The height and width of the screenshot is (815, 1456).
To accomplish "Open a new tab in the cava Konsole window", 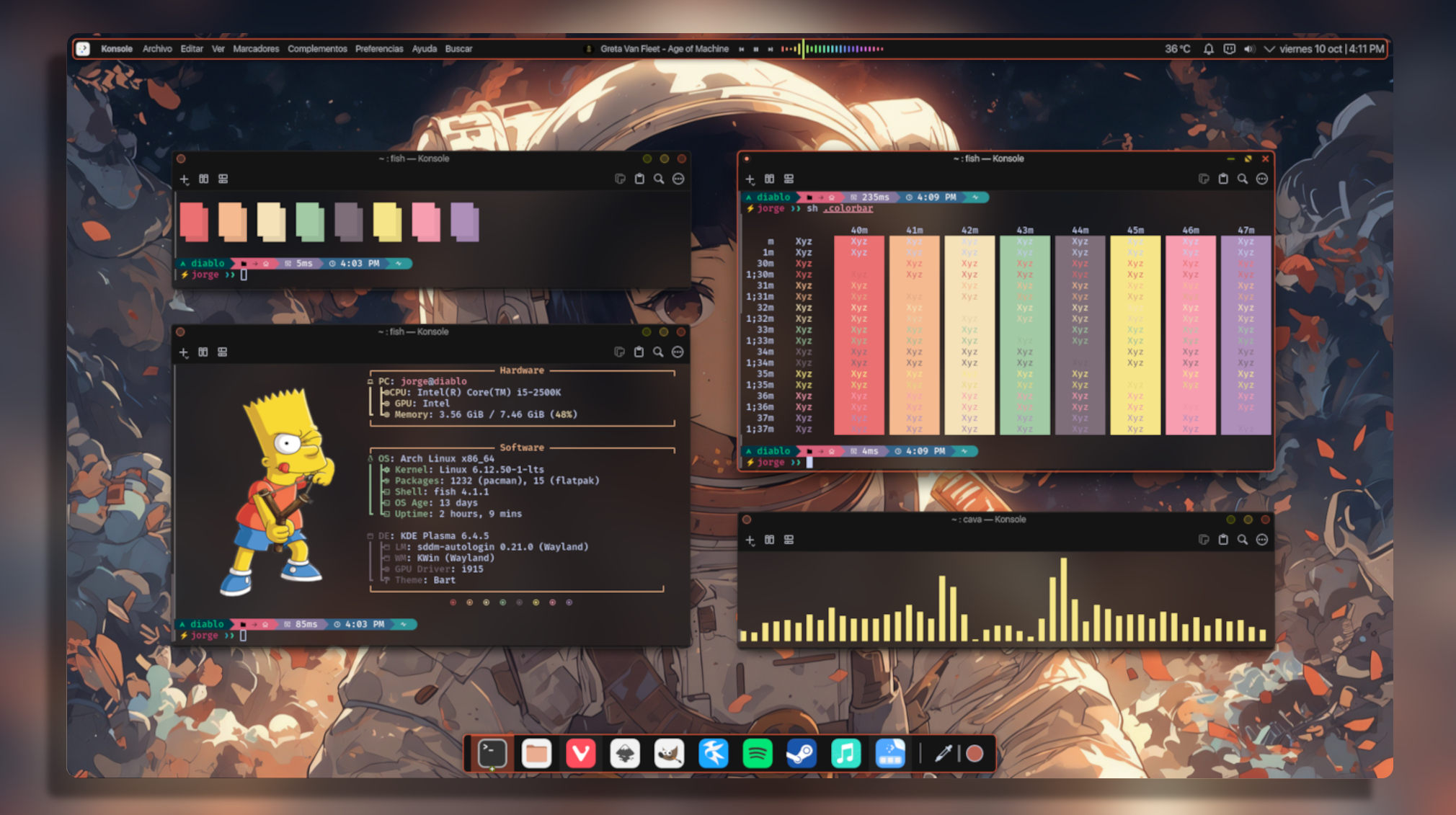I will [x=750, y=540].
